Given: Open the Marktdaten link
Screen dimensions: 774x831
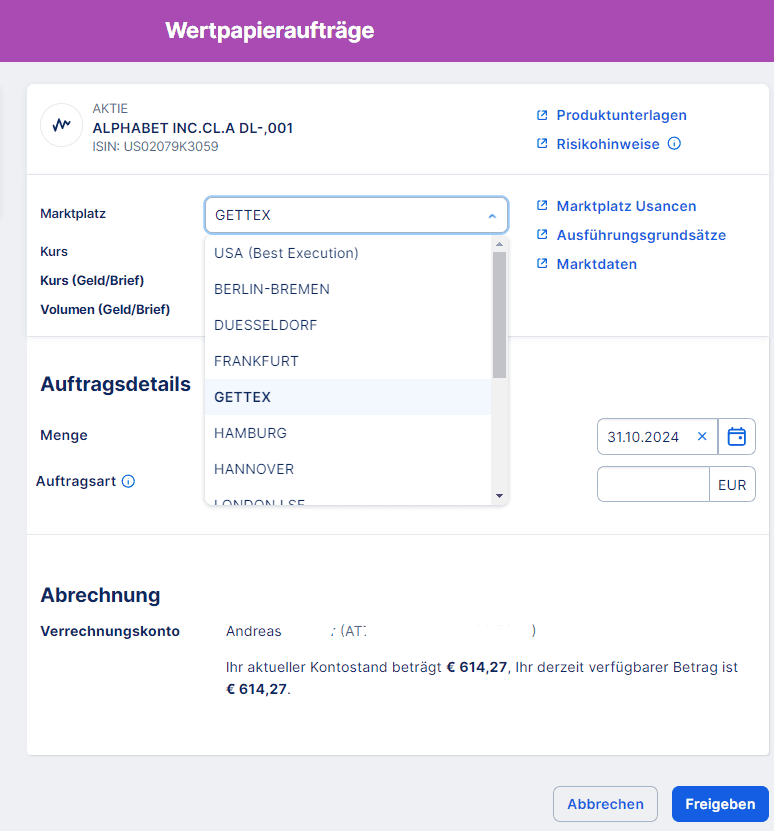Looking at the screenshot, I should (x=596, y=264).
